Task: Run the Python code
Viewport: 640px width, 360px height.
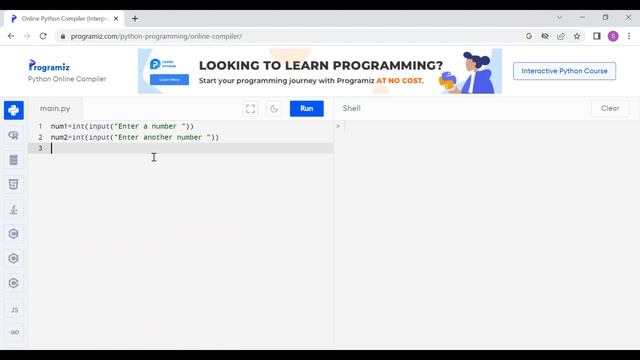Action: click(307, 109)
